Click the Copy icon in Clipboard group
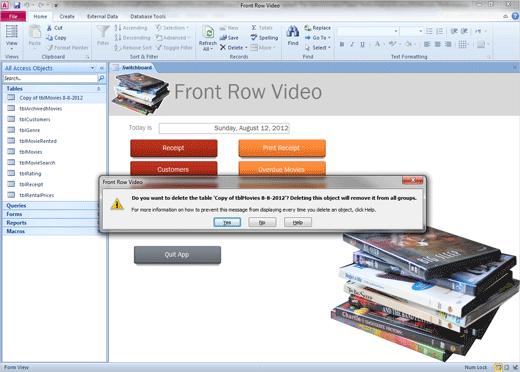Viewport: 520px width, 372px height. [x=49, y=38]
